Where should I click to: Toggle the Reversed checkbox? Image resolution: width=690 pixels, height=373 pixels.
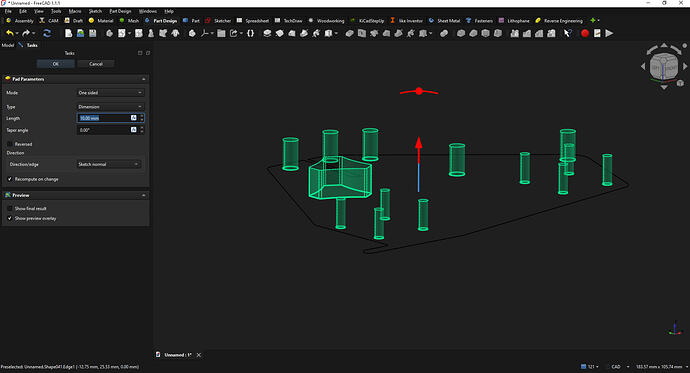[10, 144]
